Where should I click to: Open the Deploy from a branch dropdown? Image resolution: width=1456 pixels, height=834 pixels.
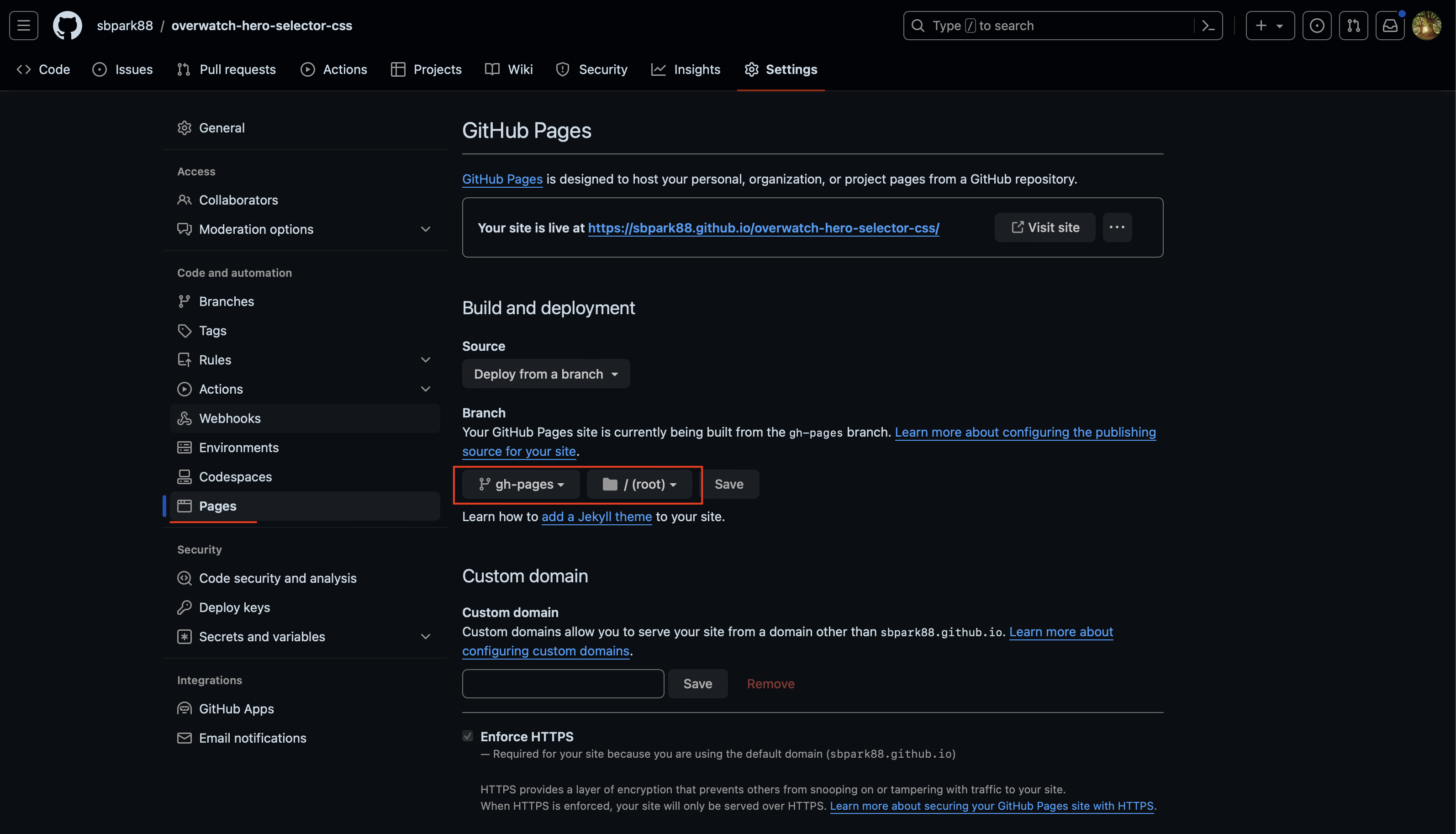pos(546,374)
